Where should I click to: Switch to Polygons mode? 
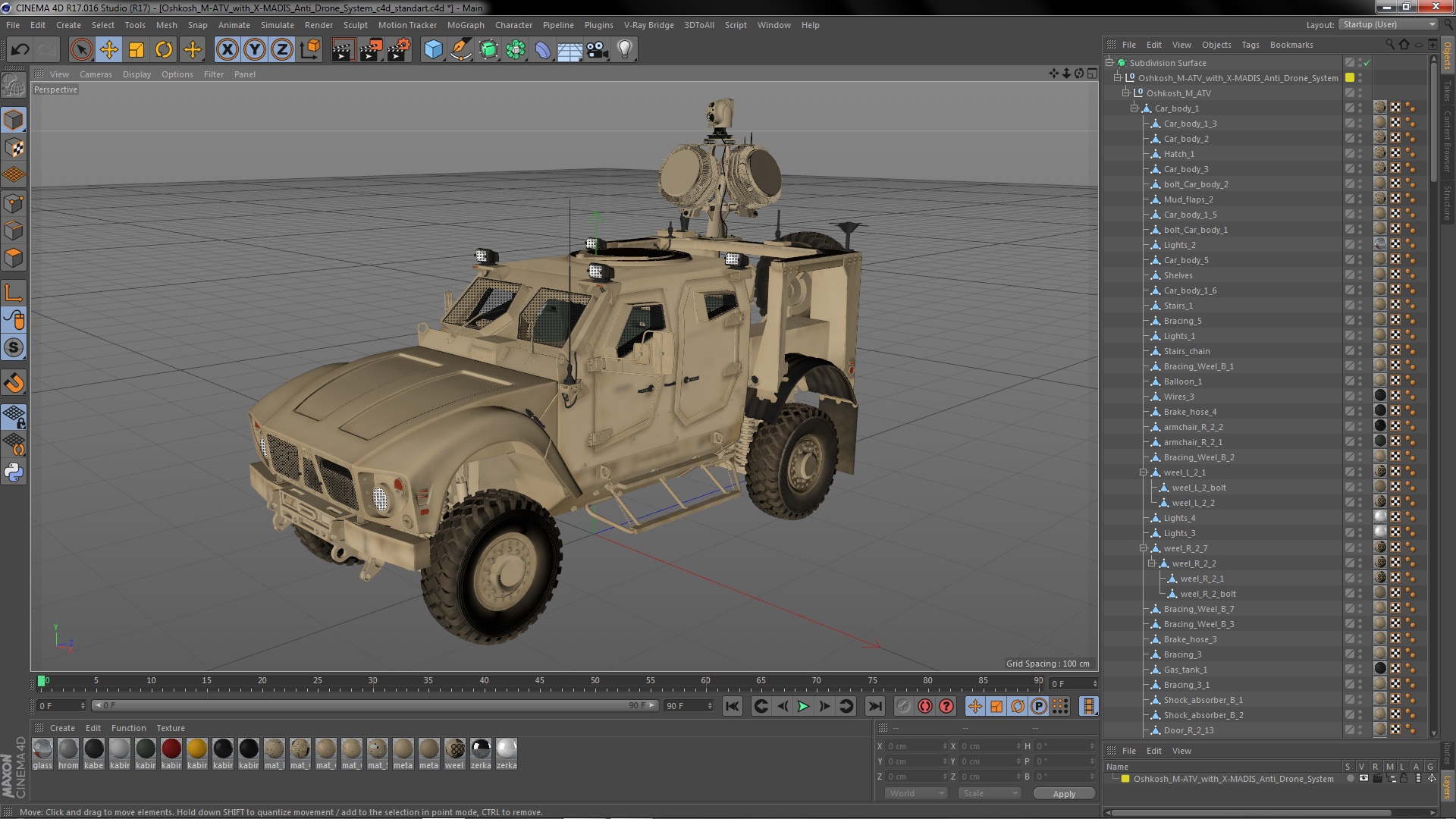click(14, 258)
